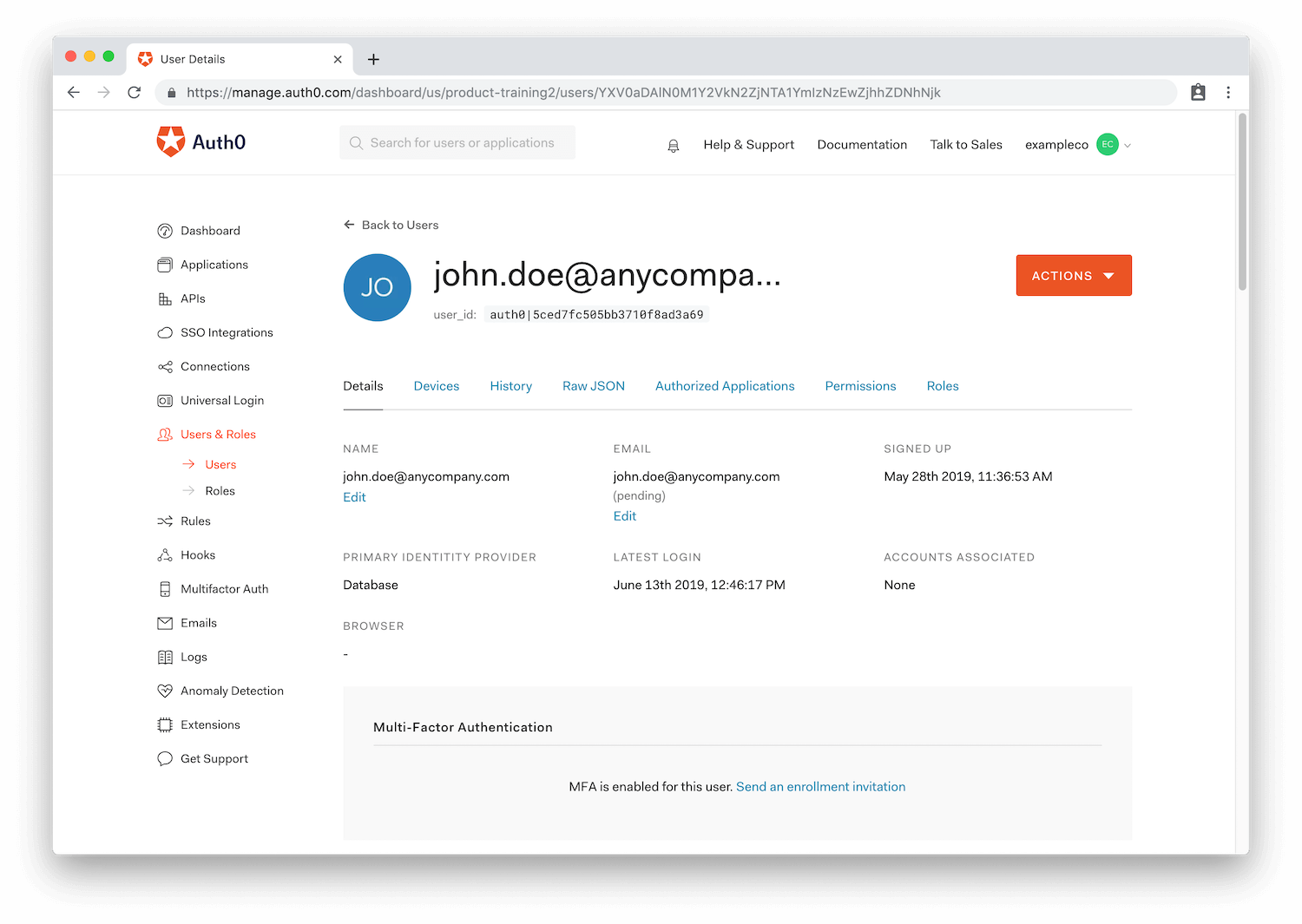The height and width of the screenshot is (924, 1302).
Task: Click the Auth0 logo
Action: 201,142
